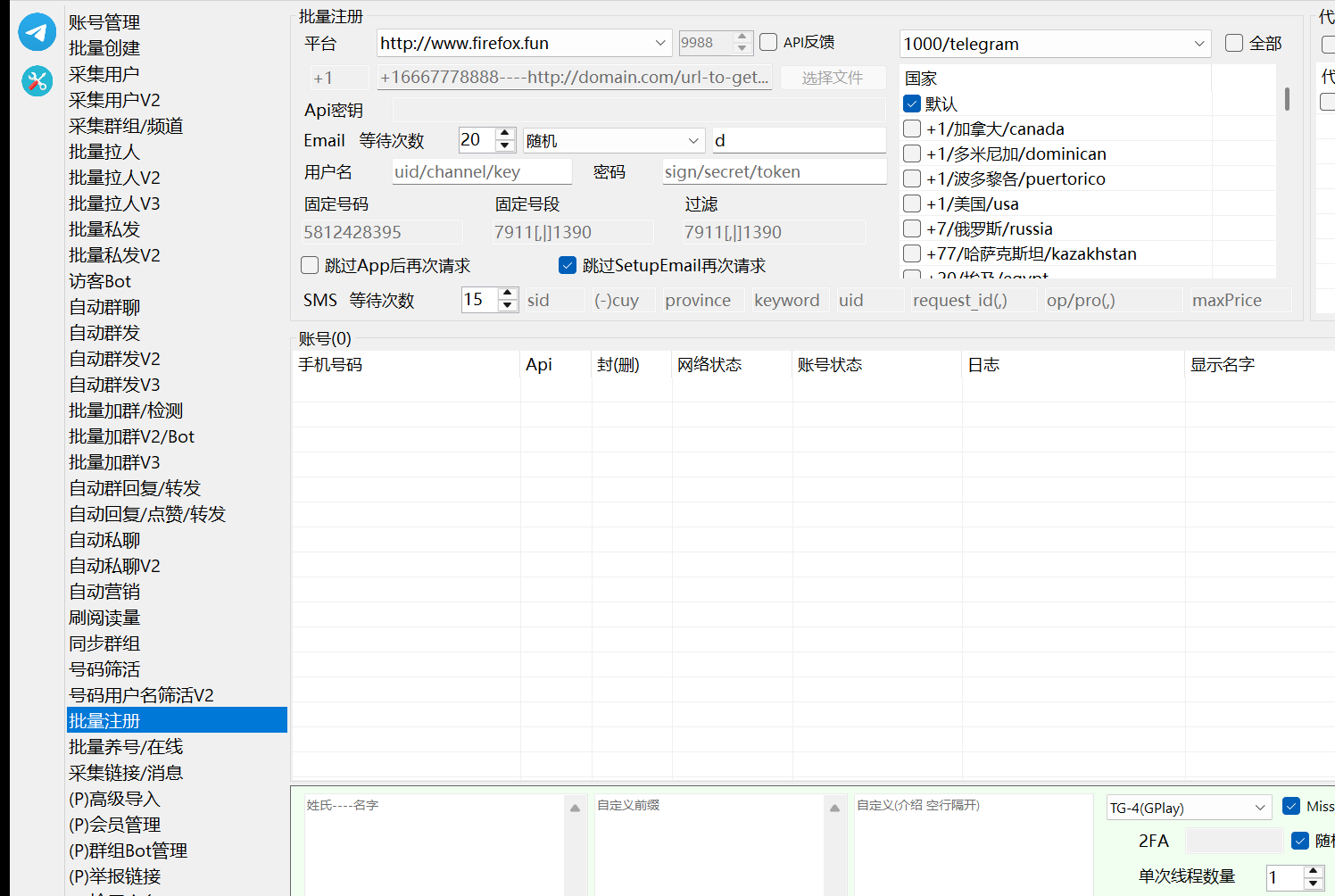Screen dimensions: 1335x896
Task: Click the 网络状态 column header
Action: 732,364
